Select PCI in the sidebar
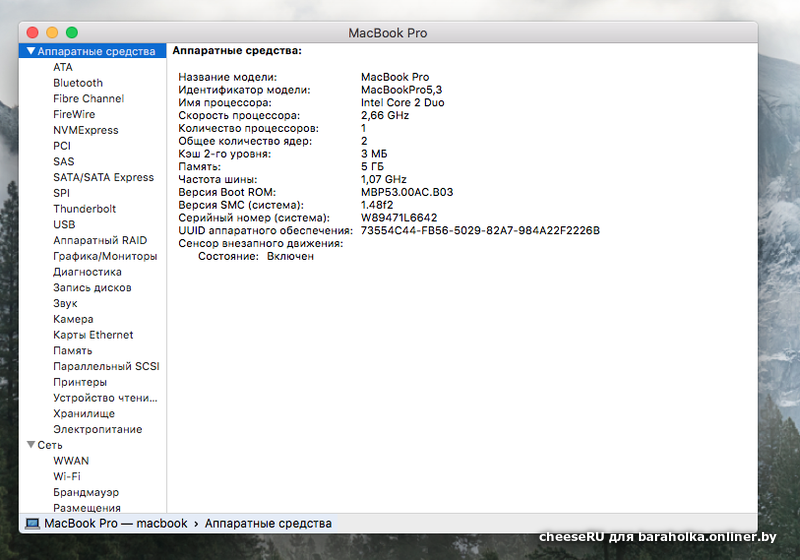 [62, 146]
